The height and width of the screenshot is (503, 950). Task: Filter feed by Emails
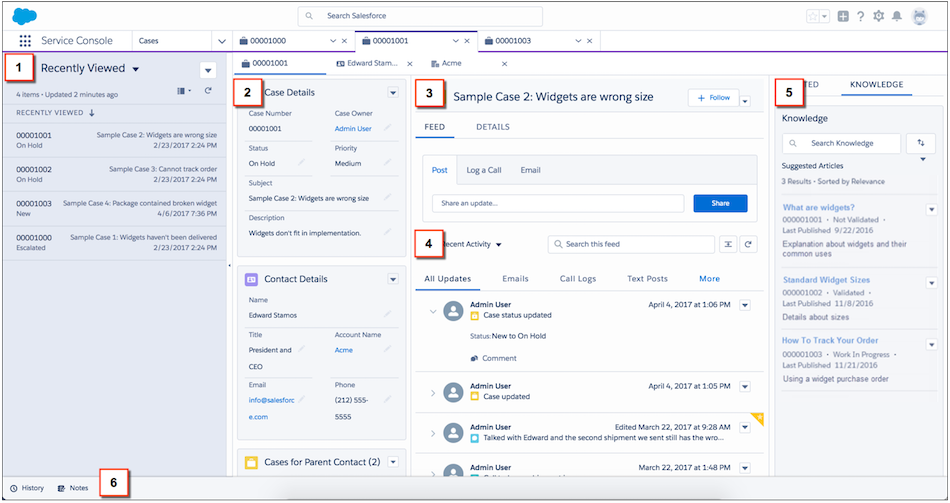coord(515,279)
